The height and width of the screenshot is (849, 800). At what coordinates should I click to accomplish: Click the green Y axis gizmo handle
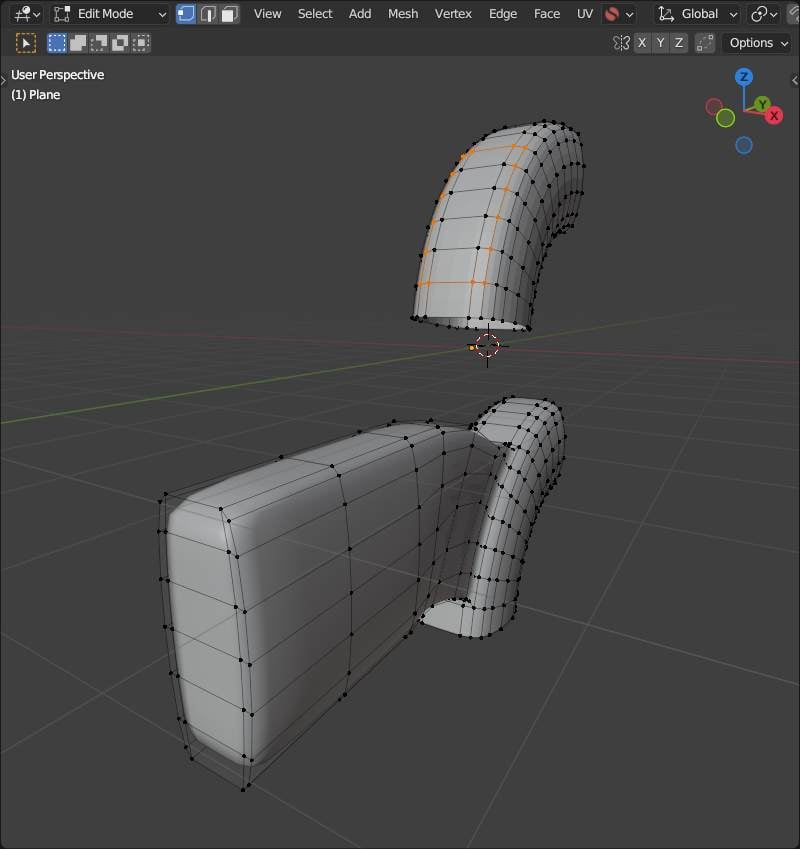(762, 103)
